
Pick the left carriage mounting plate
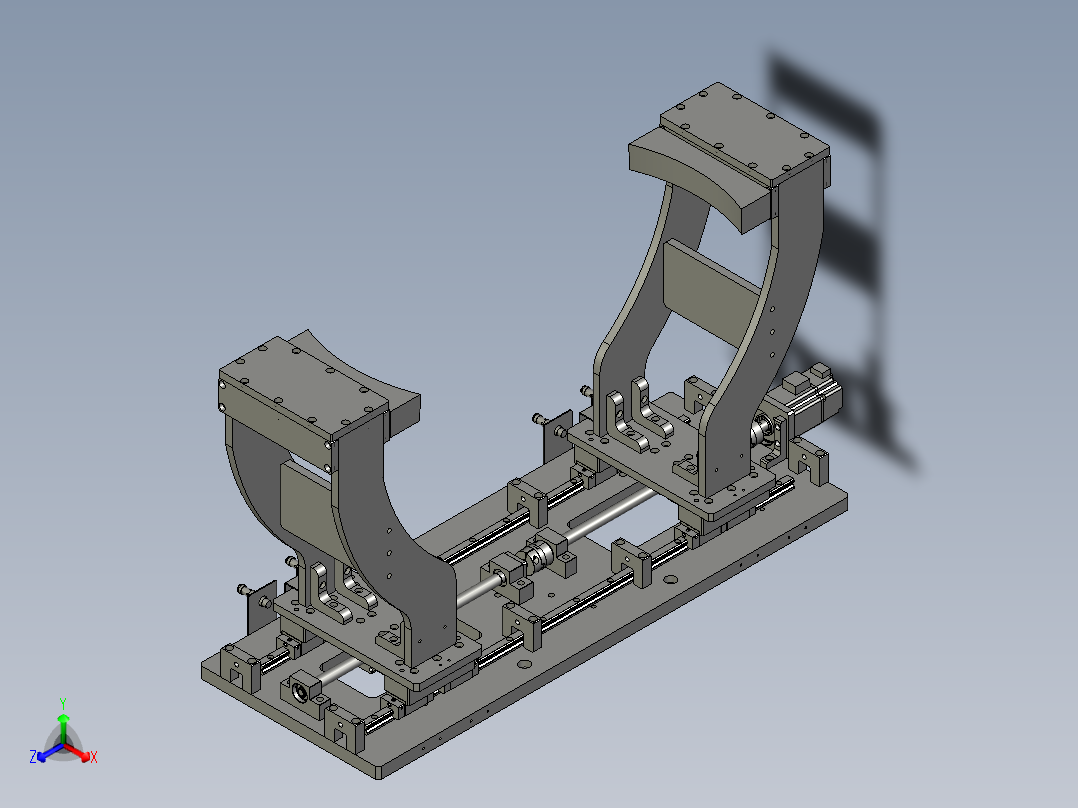coord(377,641)
